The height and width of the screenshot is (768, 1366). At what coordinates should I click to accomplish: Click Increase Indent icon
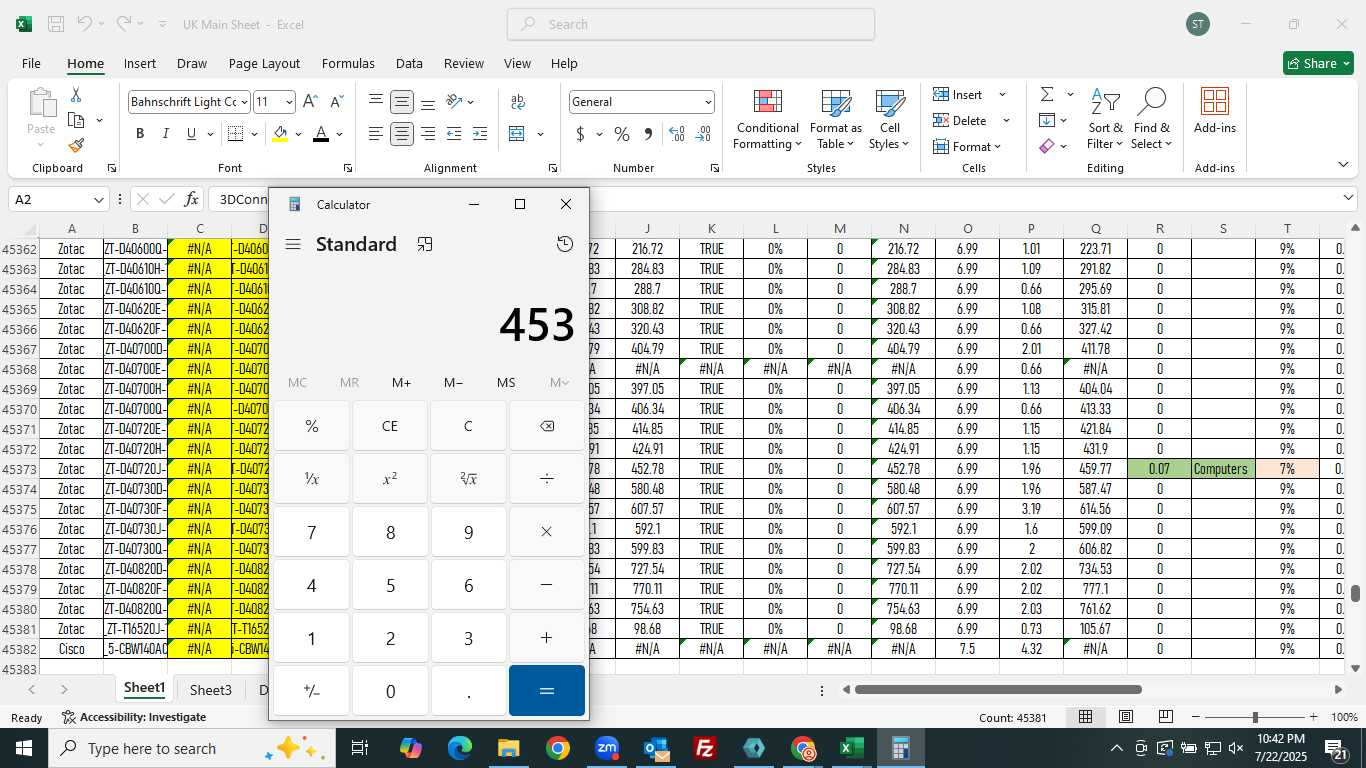480,134
